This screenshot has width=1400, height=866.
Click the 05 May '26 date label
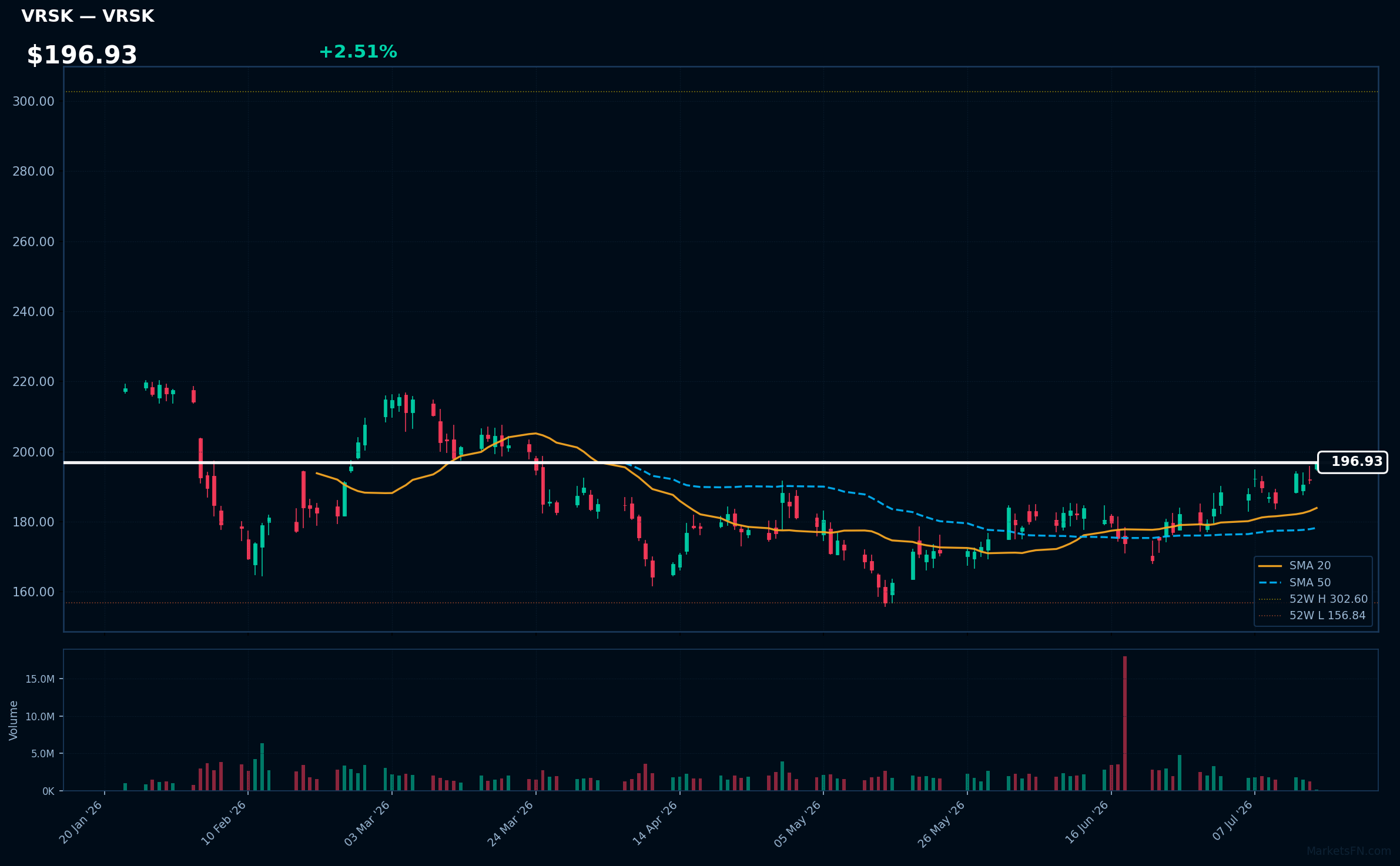(798, 824)
